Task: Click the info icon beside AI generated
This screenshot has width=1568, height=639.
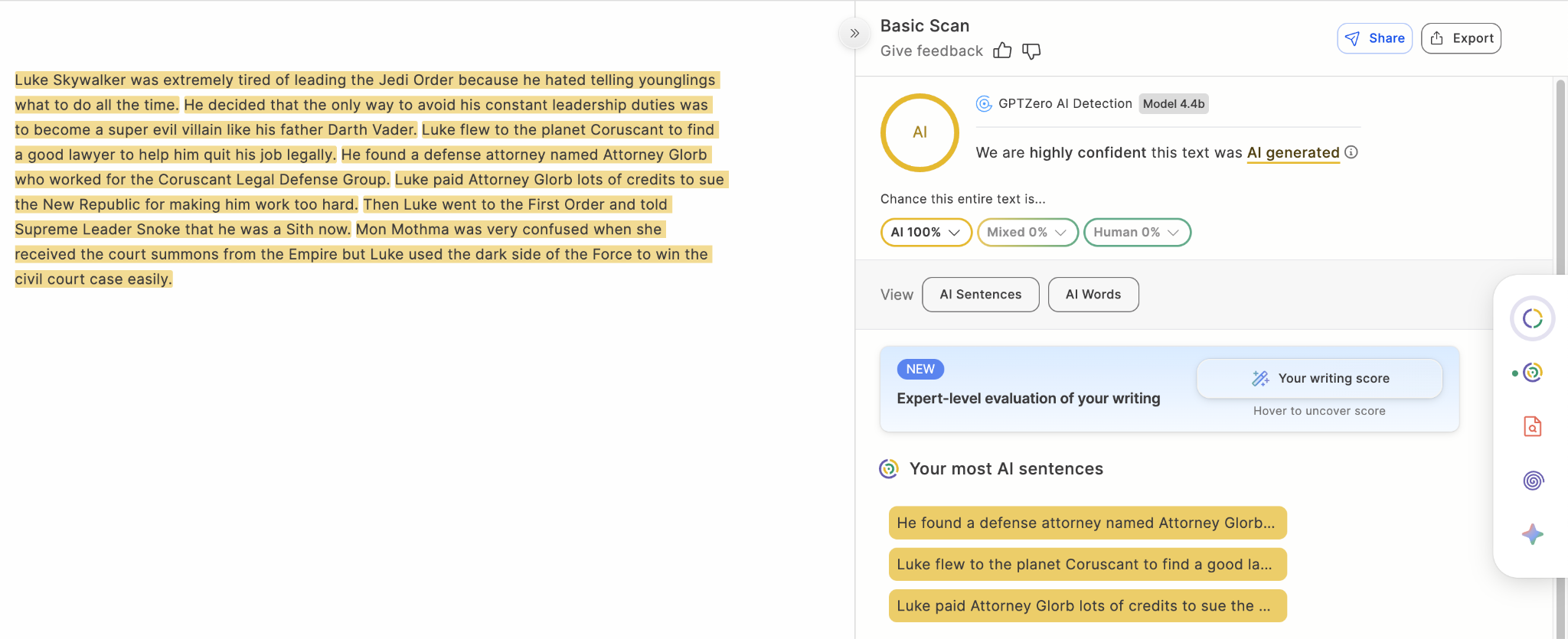Action: (1351, 152)
